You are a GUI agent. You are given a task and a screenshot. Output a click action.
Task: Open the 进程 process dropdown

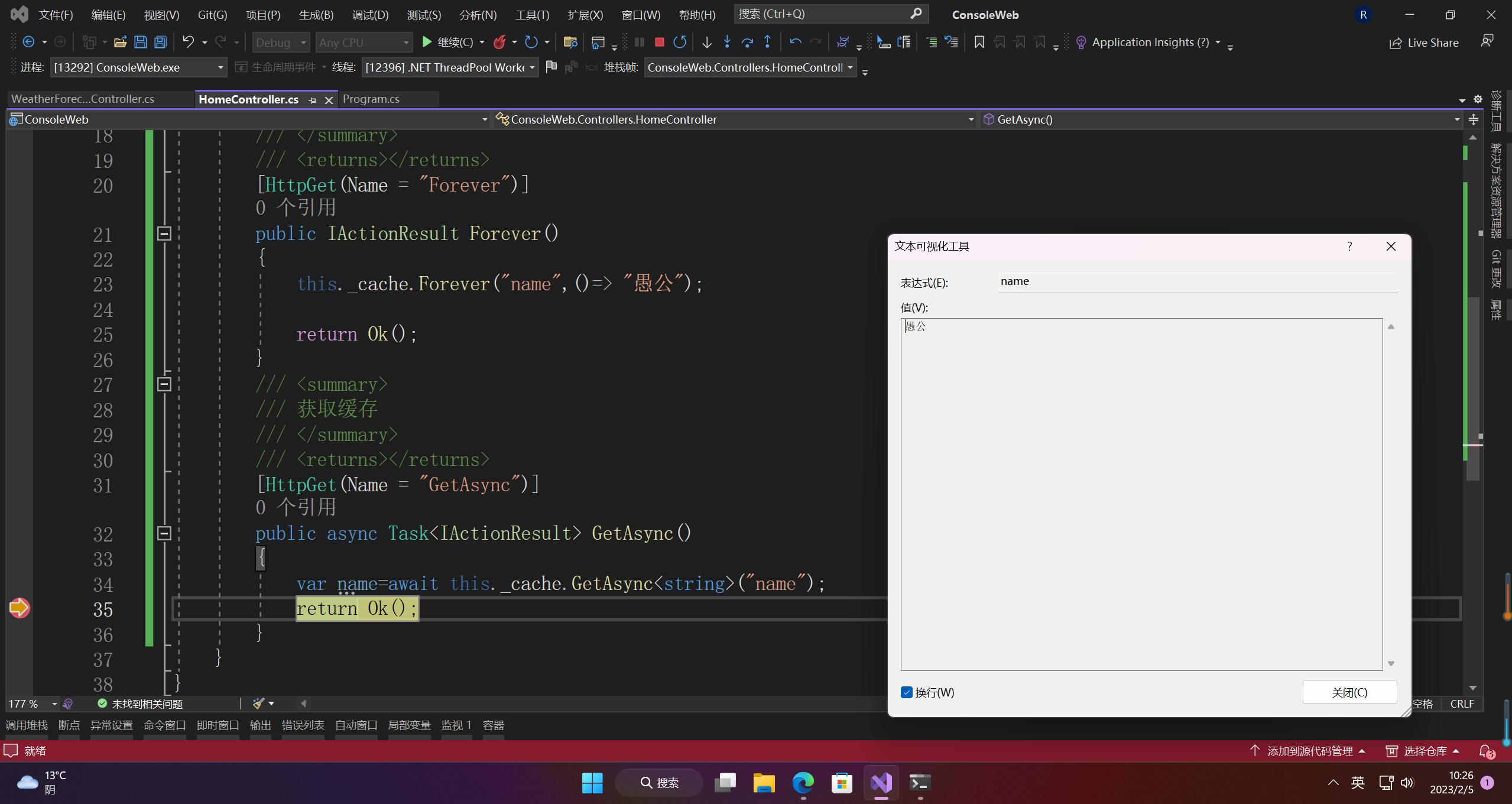tap(220, 67)
